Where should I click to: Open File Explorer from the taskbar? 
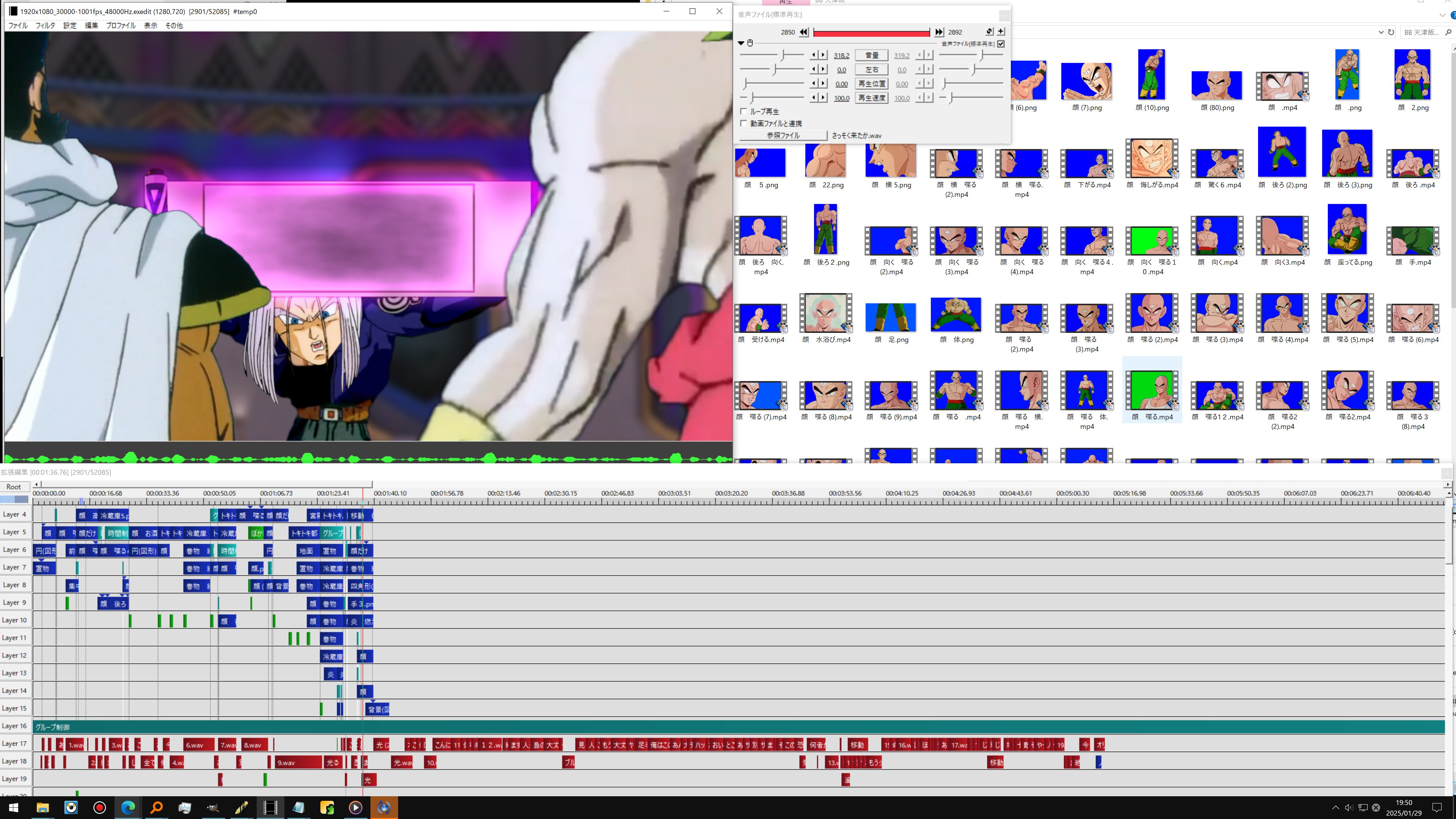click(42, 807)
